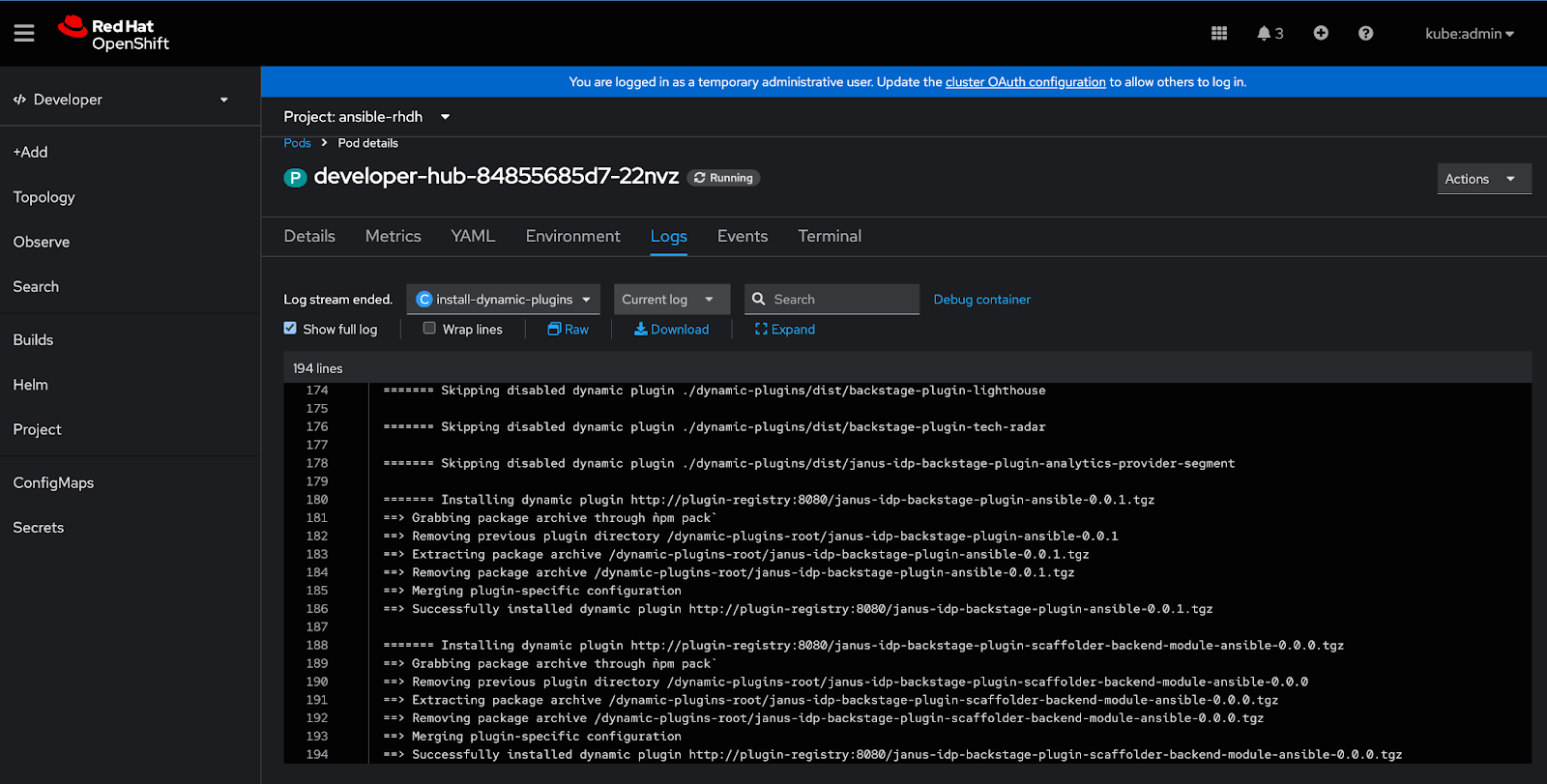The height and width of the screenshot is (784, 1547).
Task: Open notifications bell with 3 alerts
Action: click(1270, 34)
